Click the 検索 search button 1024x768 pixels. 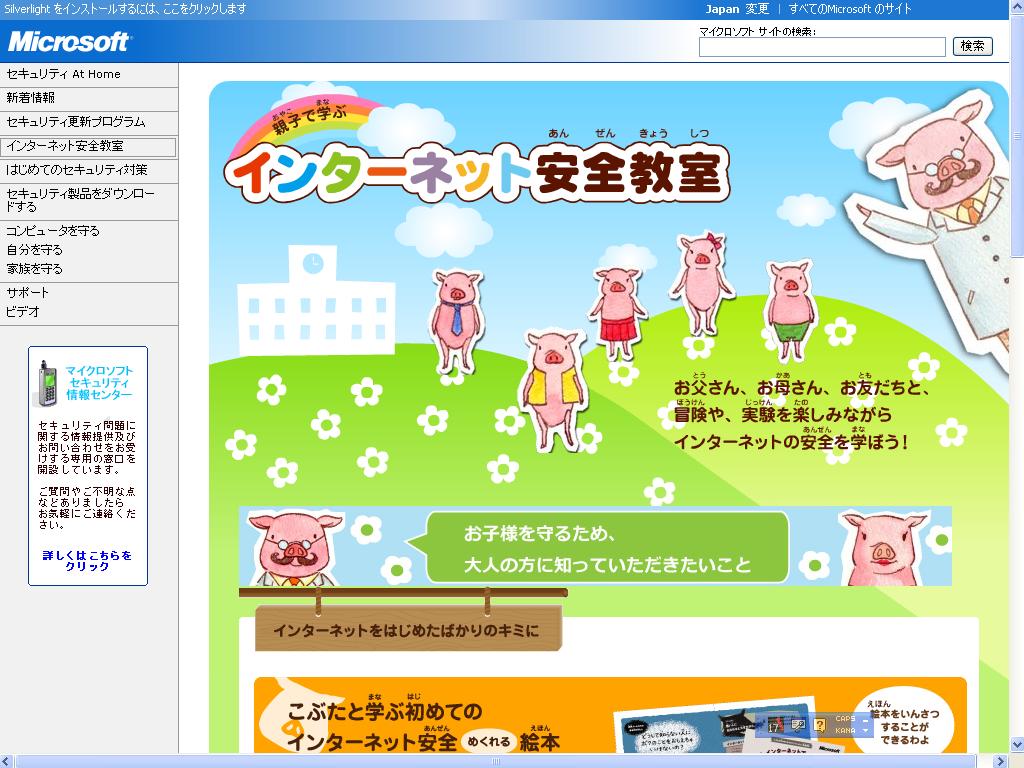tap(972, 46)
